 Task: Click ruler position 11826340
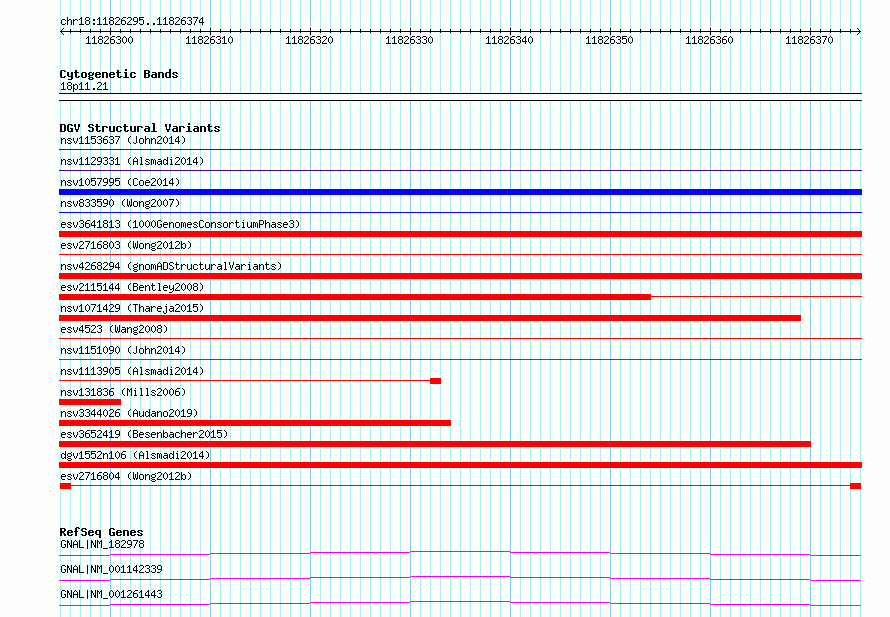[x=509, y=40]
